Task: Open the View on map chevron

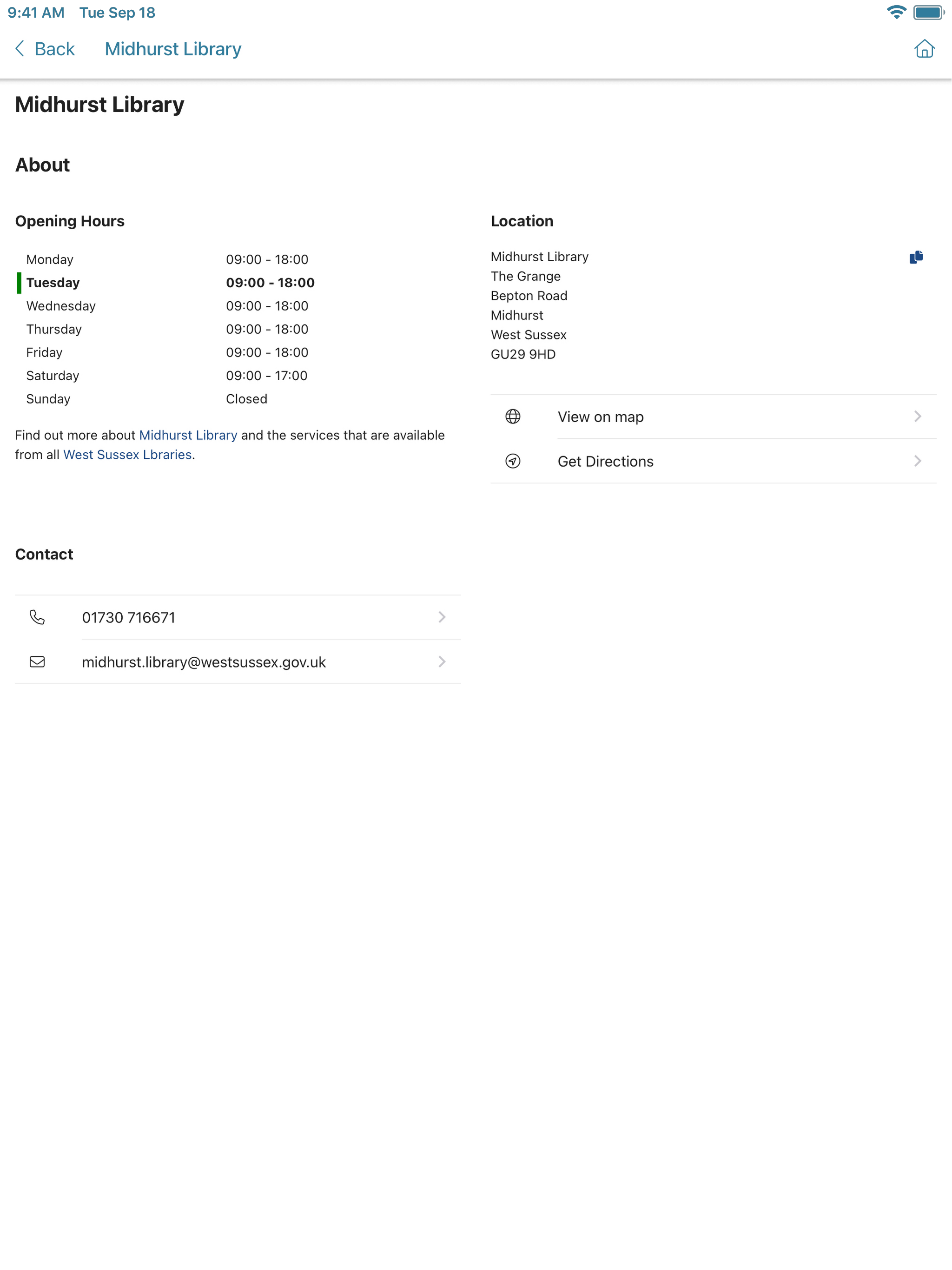Action: pos(918,416)
